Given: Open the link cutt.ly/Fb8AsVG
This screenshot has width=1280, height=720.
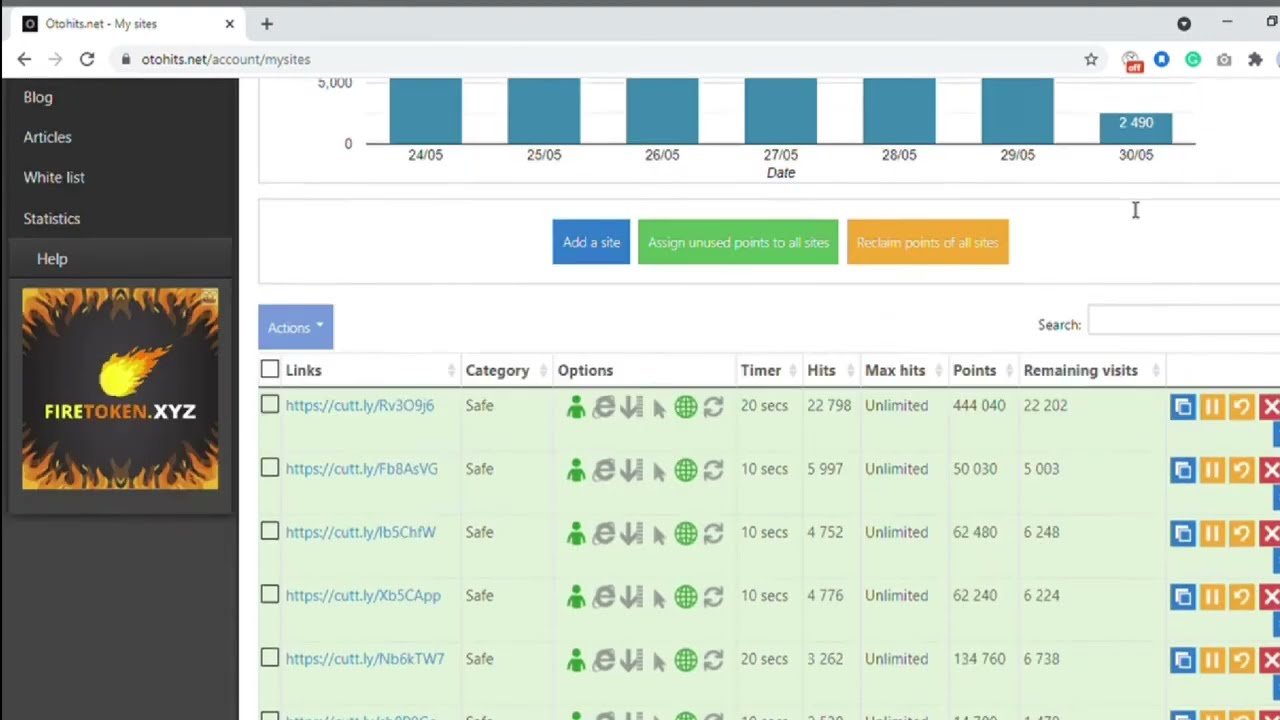Looking at the screenshot, I should (361, 468).
